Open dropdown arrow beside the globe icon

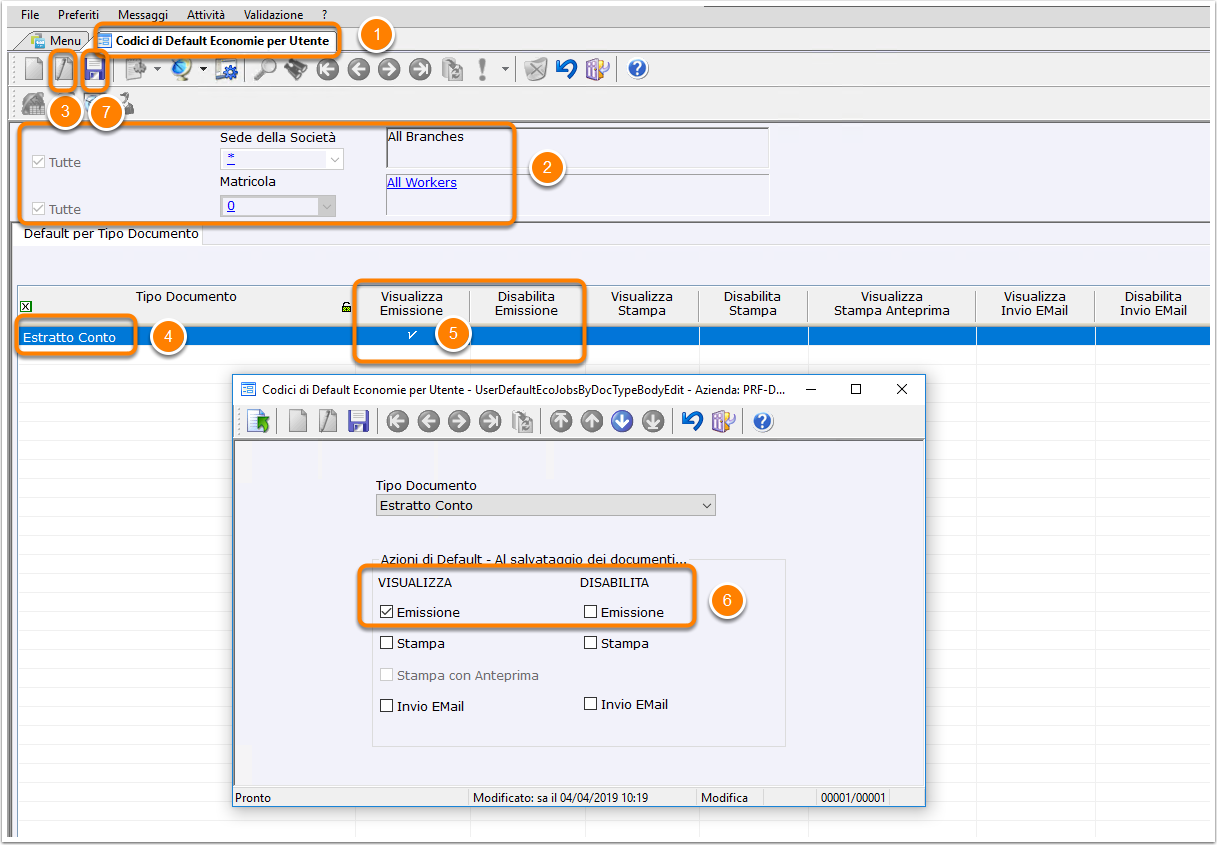pyautogui.click(x=203, y=69)
